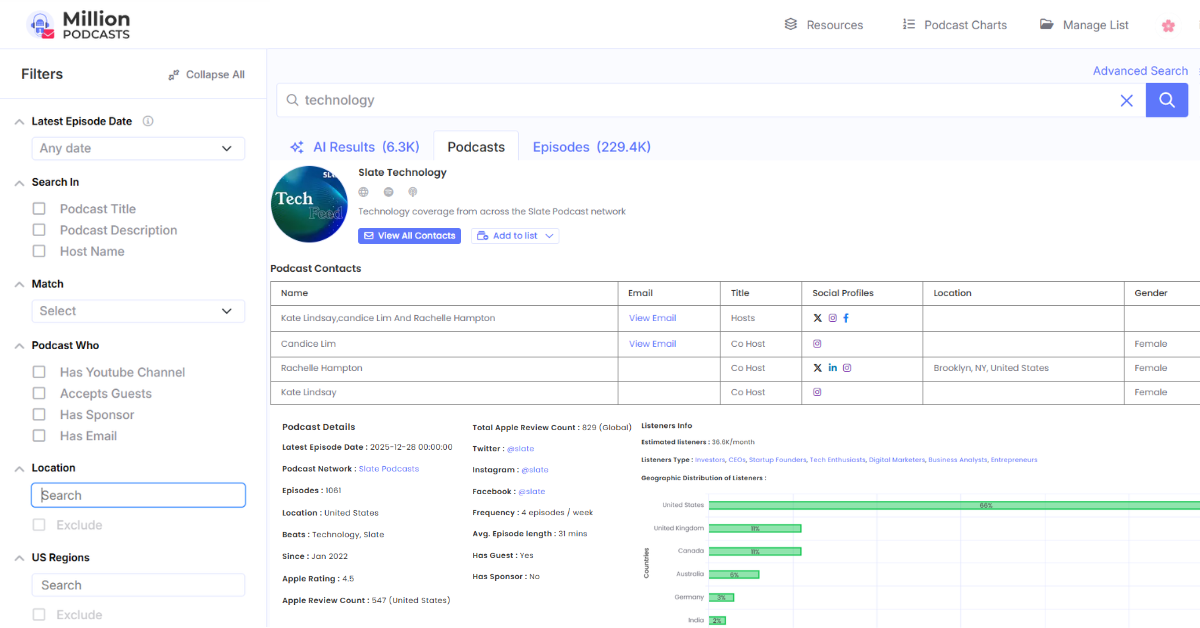Clear the search query with the X icon
The height and width of the screenshot is (628, 1200).
click(x=1126, y=100)
